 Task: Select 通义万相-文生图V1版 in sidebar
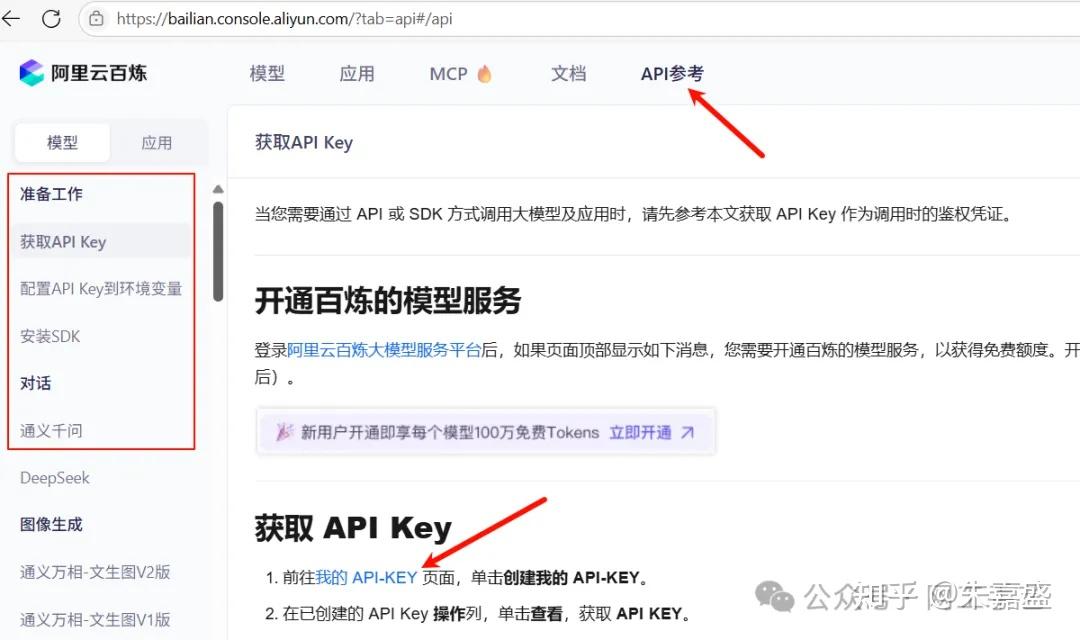pos(95,619)
